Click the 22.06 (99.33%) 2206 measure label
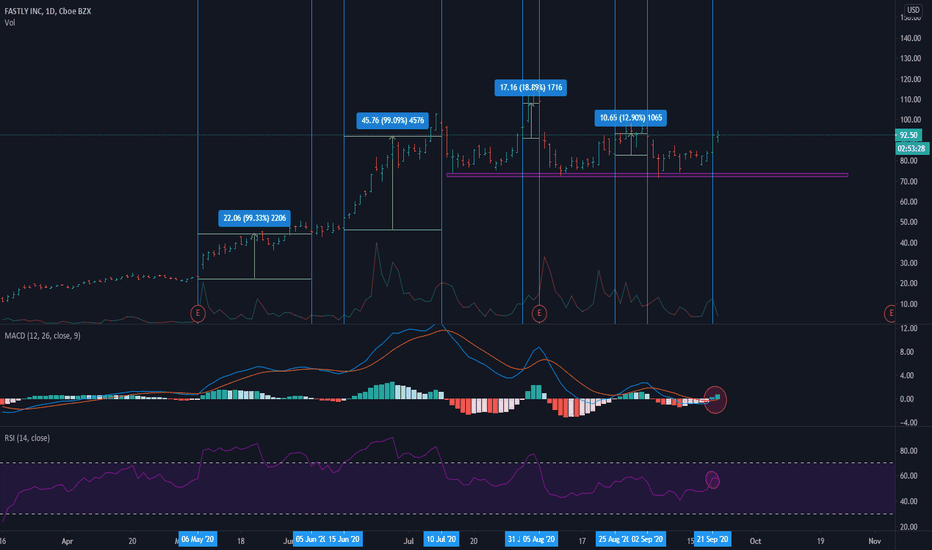 [254, 218]
